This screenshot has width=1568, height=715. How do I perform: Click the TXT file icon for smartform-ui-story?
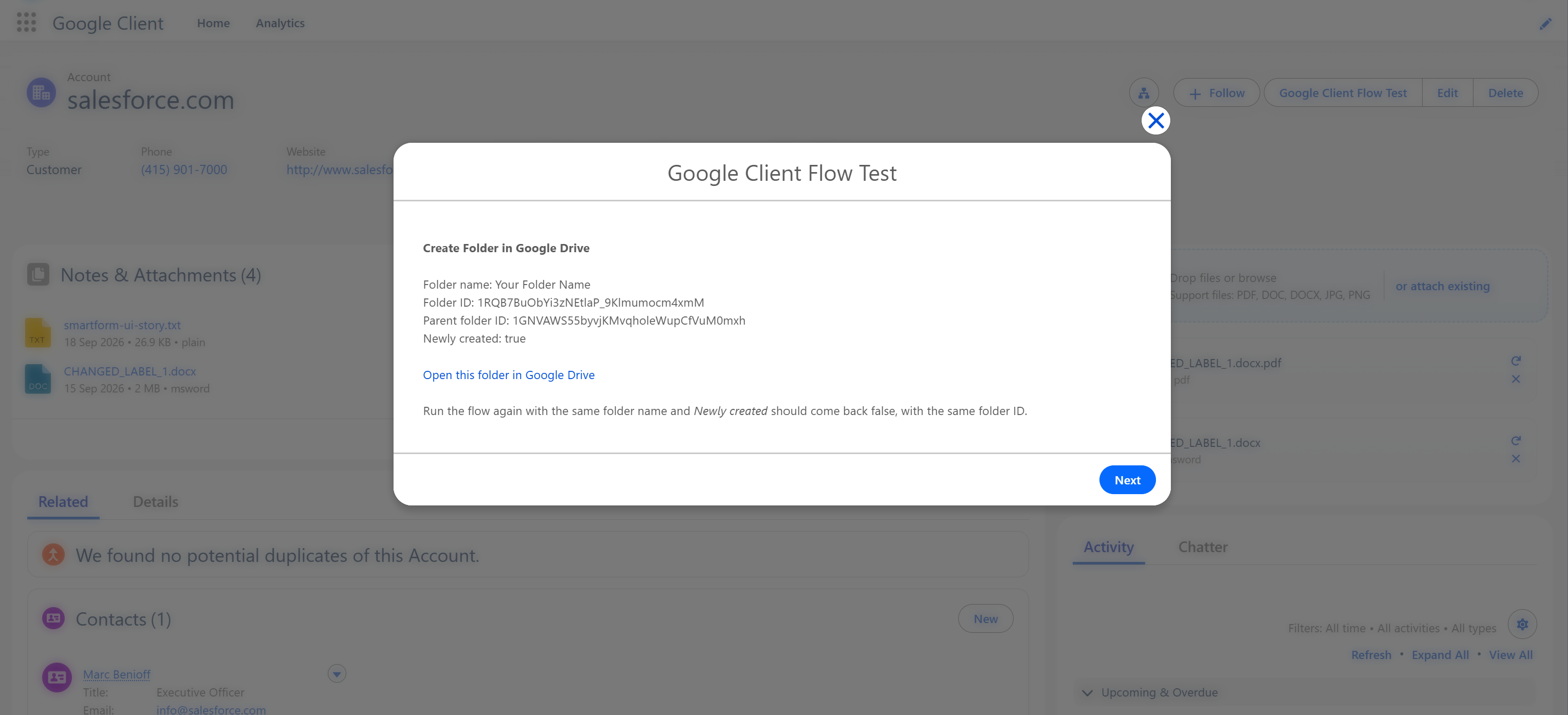38,333
